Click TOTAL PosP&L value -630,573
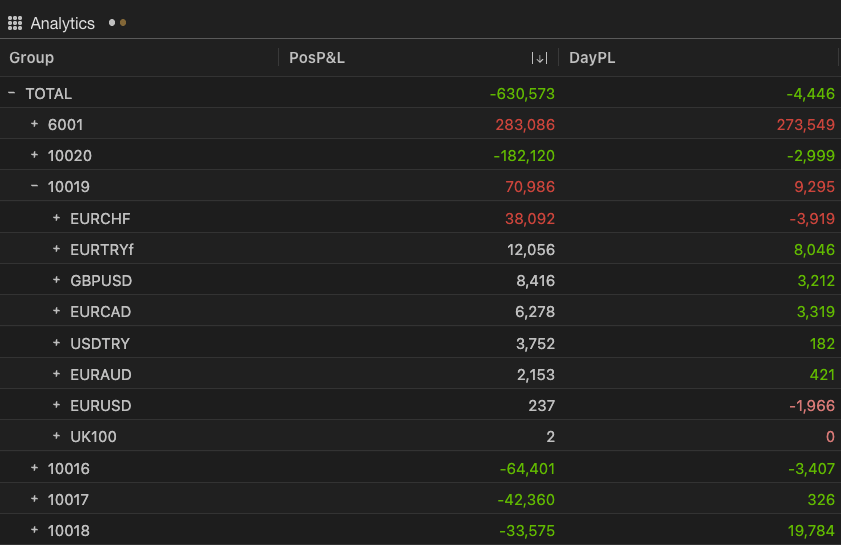Screen dimensions: 841x545 (x=522, y=94)
